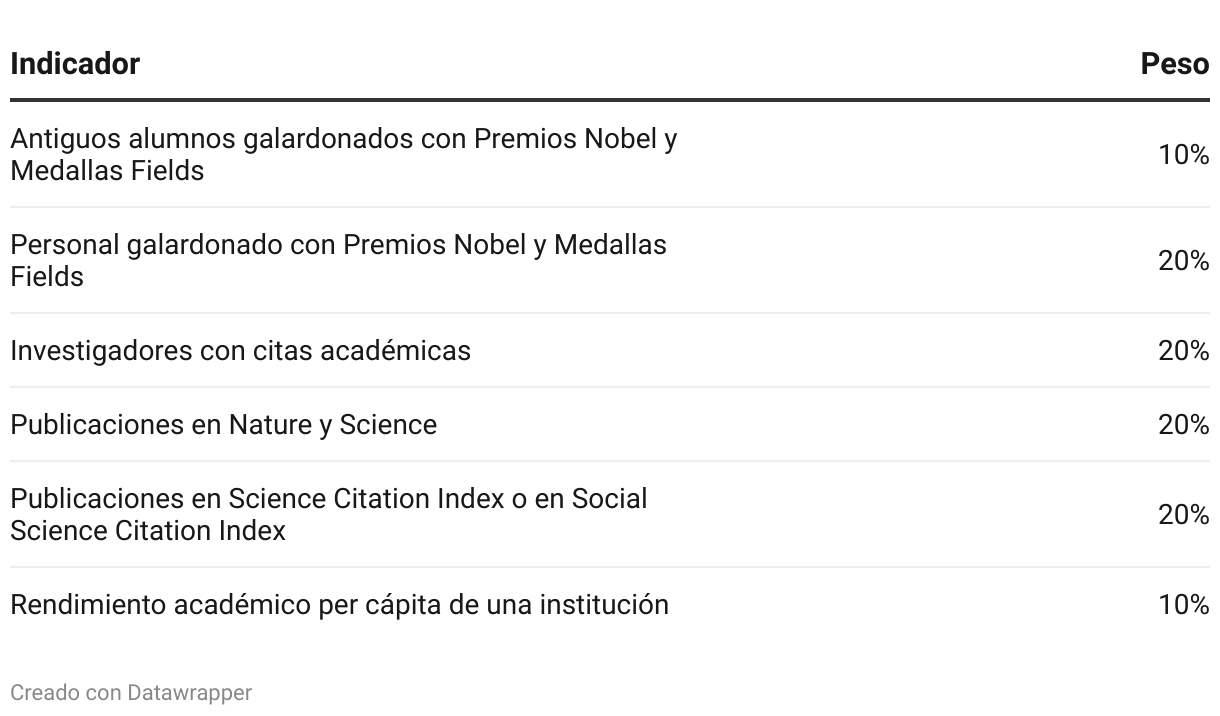The width and height of the screenshot is (1220, 716).
Task: Click the 20% weight for Nature y Science
Action: [1184, 425]
